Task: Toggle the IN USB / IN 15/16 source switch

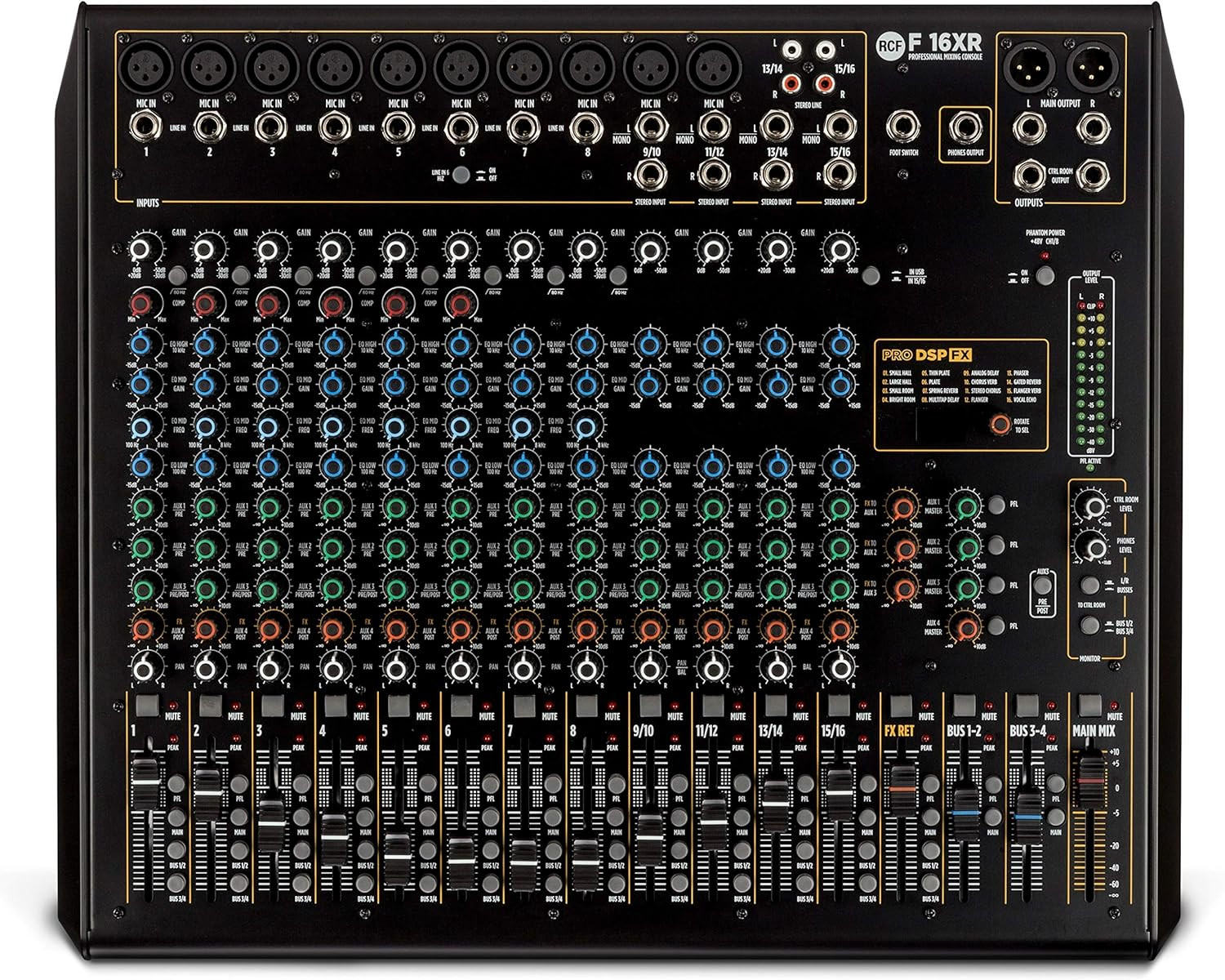Action: pyautogui.click(x=871, y=276)
